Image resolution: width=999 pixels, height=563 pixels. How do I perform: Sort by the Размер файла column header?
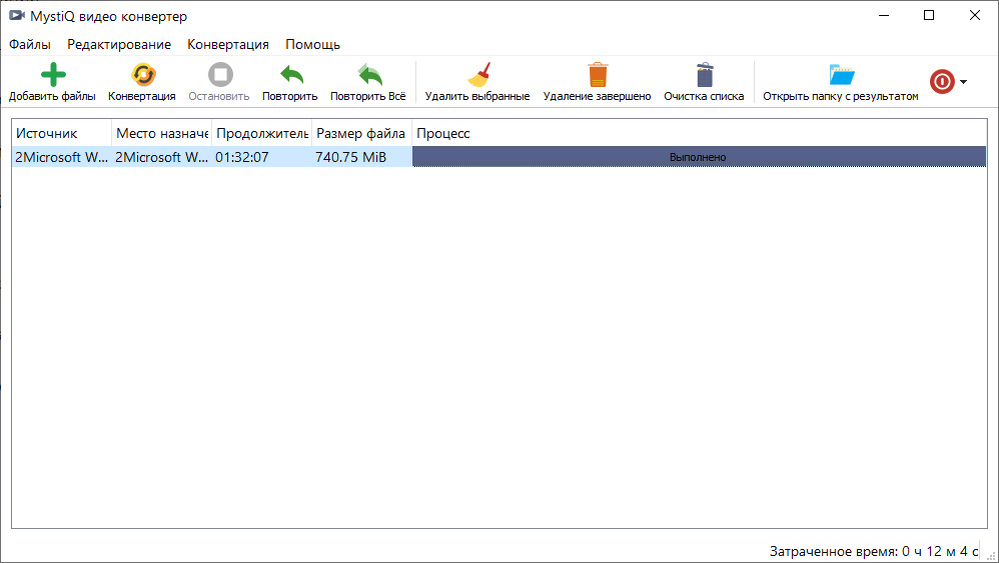point(362,133)
